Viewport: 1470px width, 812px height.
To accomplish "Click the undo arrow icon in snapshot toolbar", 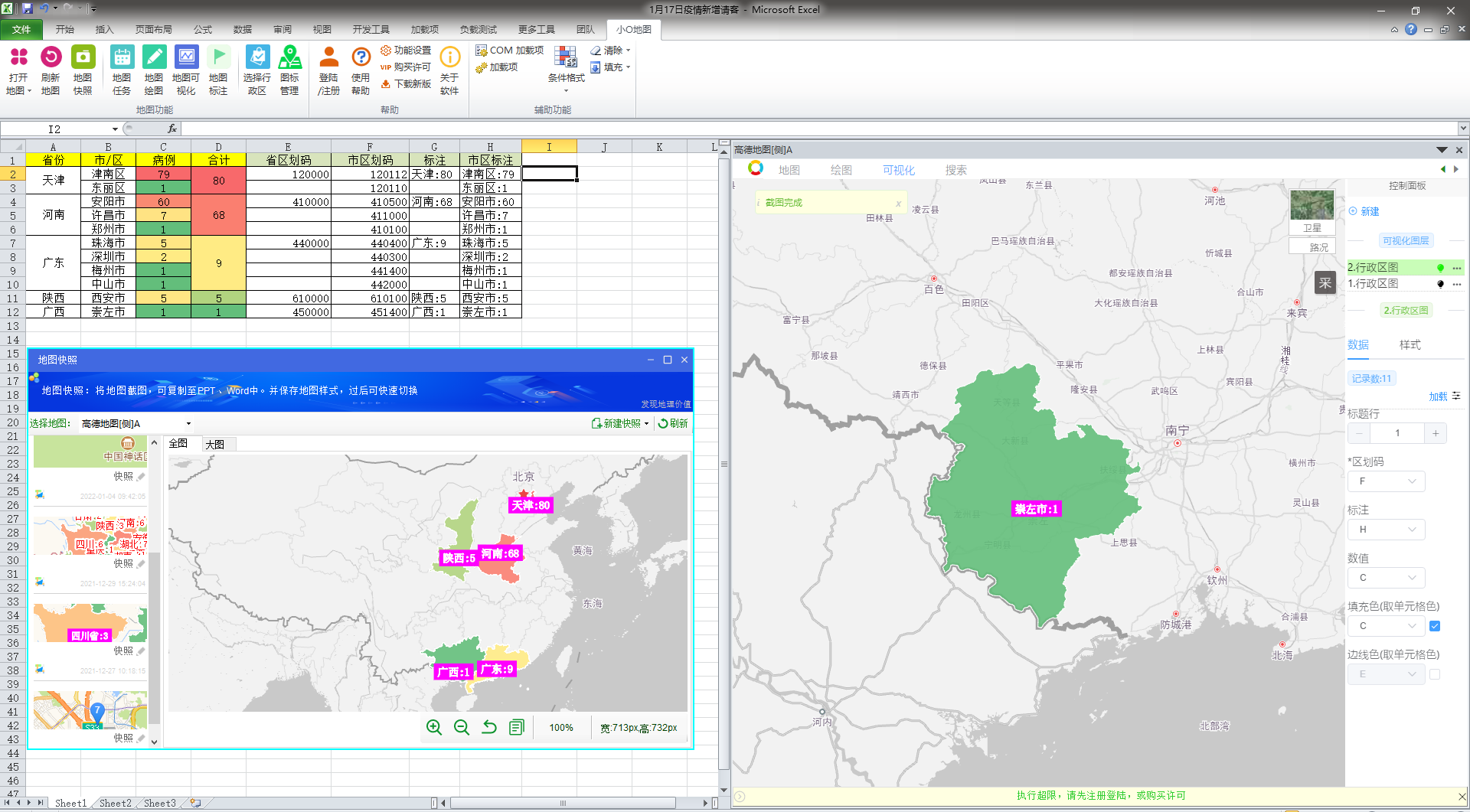I will [489, 727].
